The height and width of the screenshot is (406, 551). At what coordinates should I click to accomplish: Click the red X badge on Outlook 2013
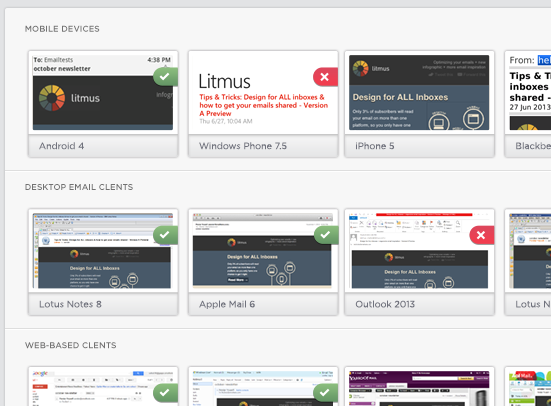[x=482, y=235]
